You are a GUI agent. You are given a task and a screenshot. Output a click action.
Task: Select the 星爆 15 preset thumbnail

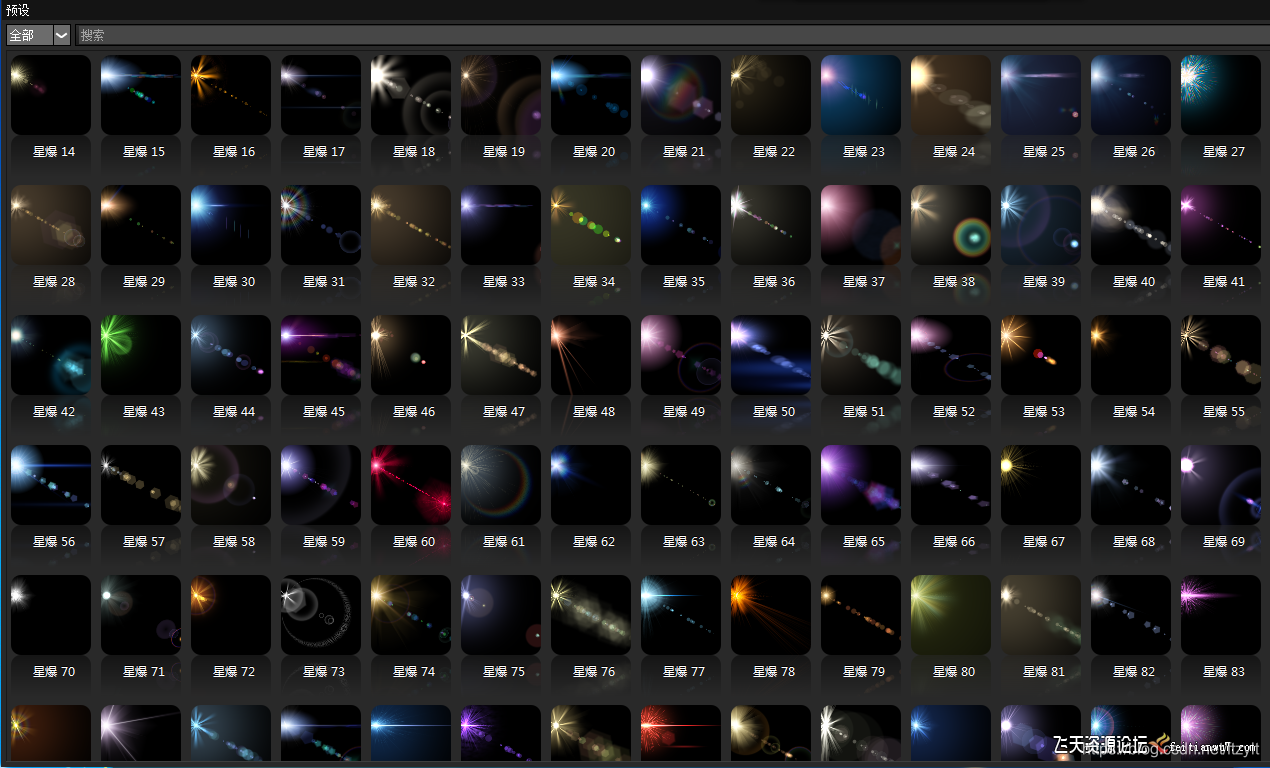coord(141,95)
